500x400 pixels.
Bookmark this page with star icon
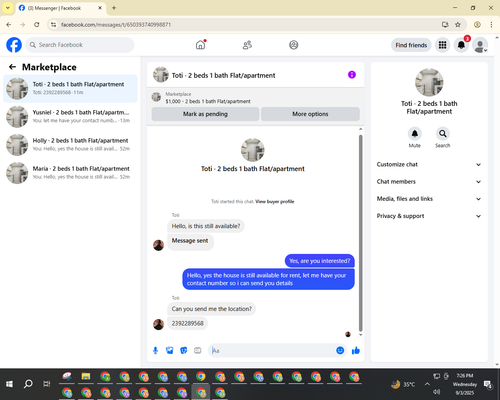(x=458, y=24)
